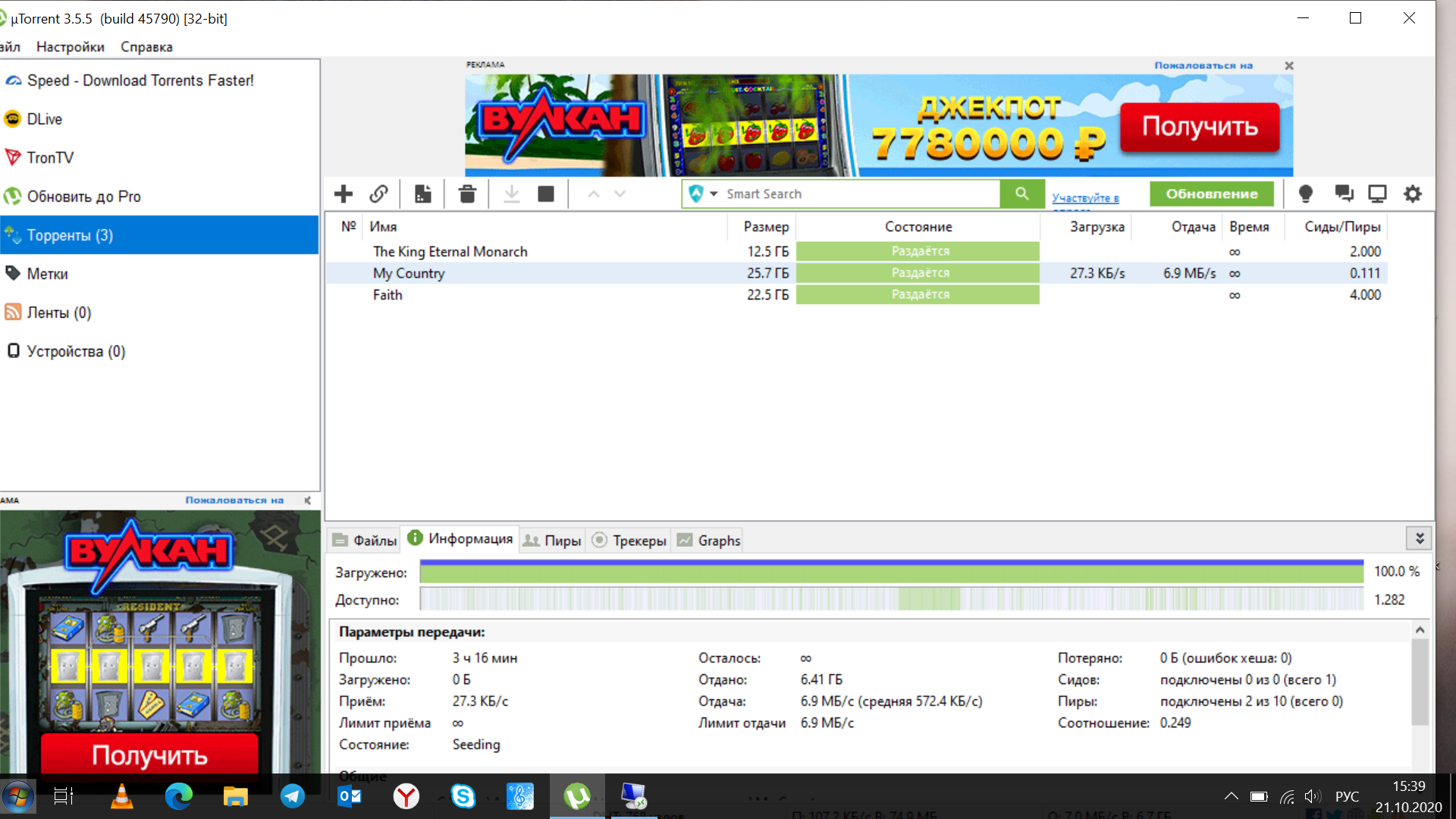Viewport: 1456px width, 819px height.
Task: Sort by Отдача column header
Action: click(1177, 227)
